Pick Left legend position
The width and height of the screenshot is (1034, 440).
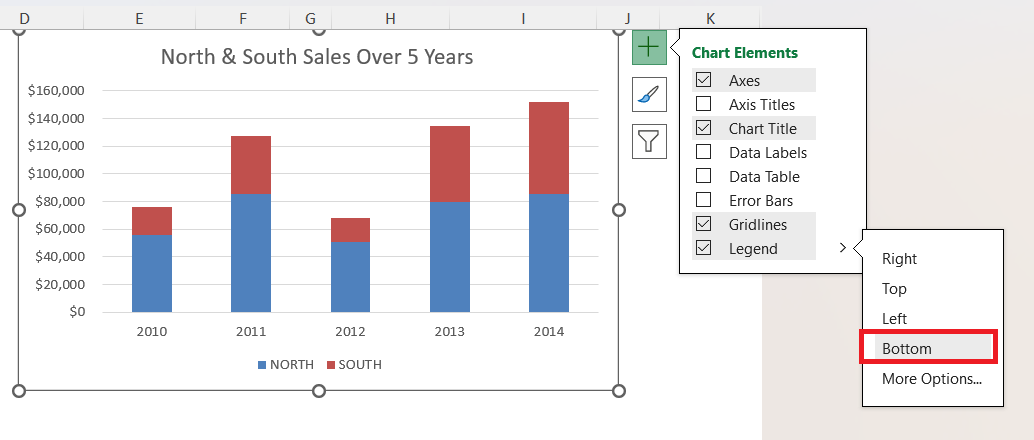[x=894, y=319]
